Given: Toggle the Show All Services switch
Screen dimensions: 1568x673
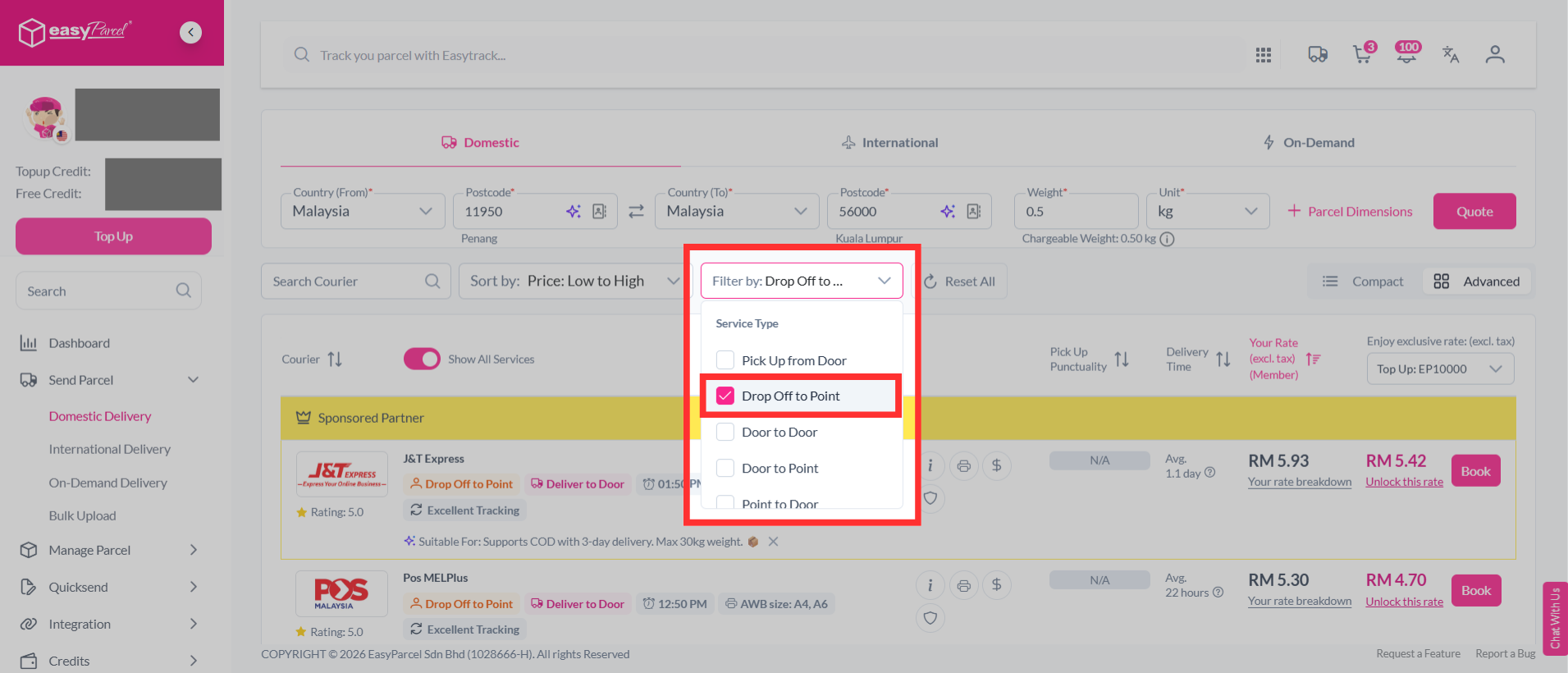Looking at the screenshot, I should 422,359.
